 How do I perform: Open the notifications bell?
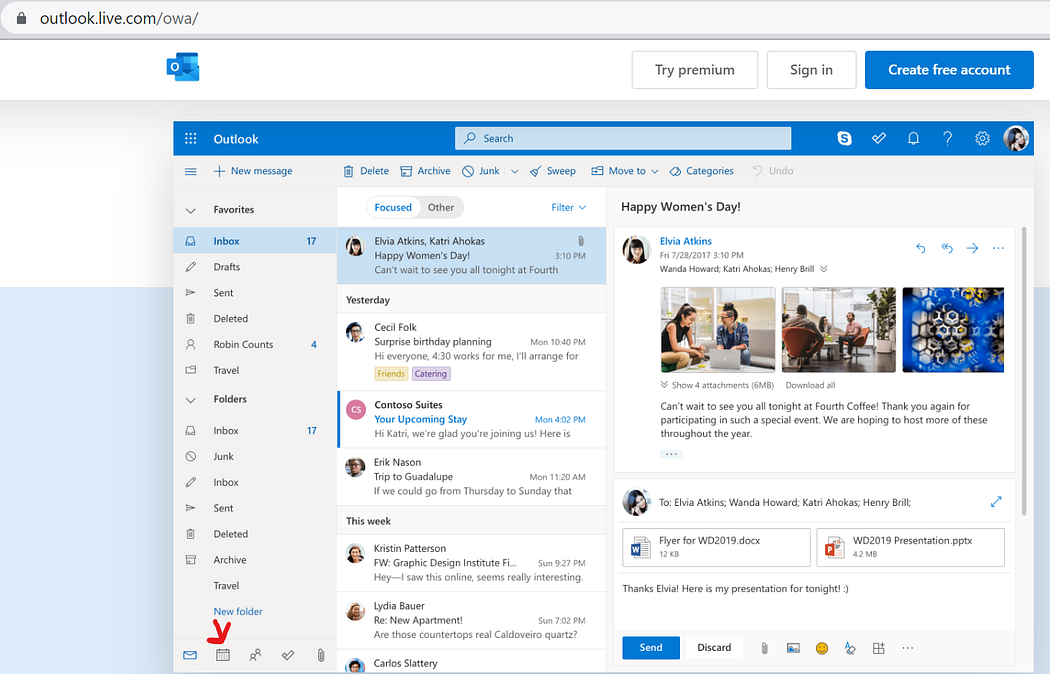(x=913, y=139)
